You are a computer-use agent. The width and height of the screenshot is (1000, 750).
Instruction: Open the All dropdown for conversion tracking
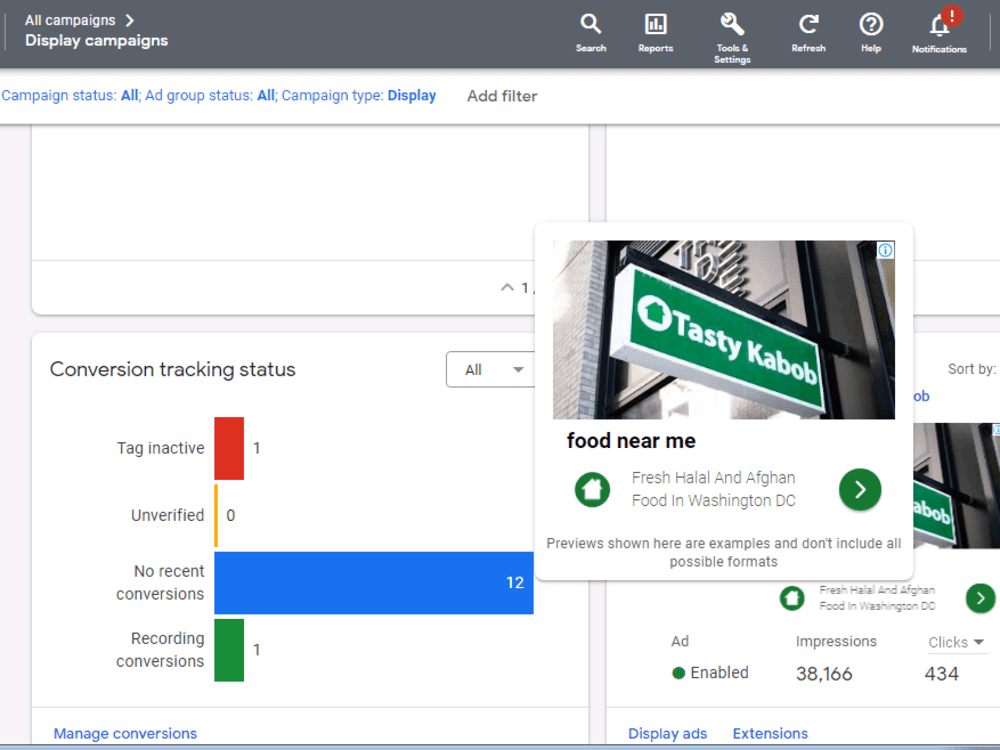coord(490,370)
